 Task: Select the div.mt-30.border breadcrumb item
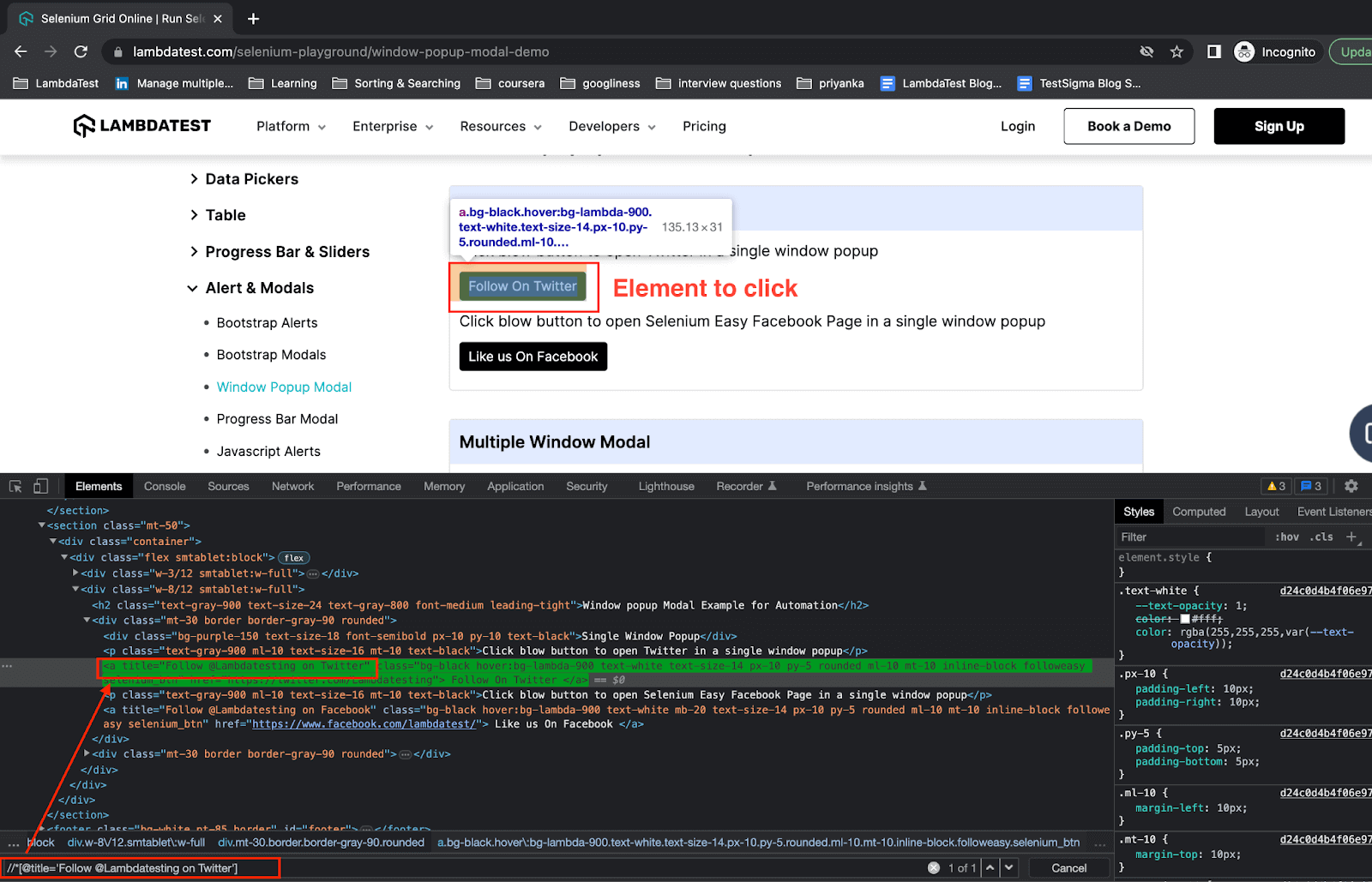pos(321,843)
